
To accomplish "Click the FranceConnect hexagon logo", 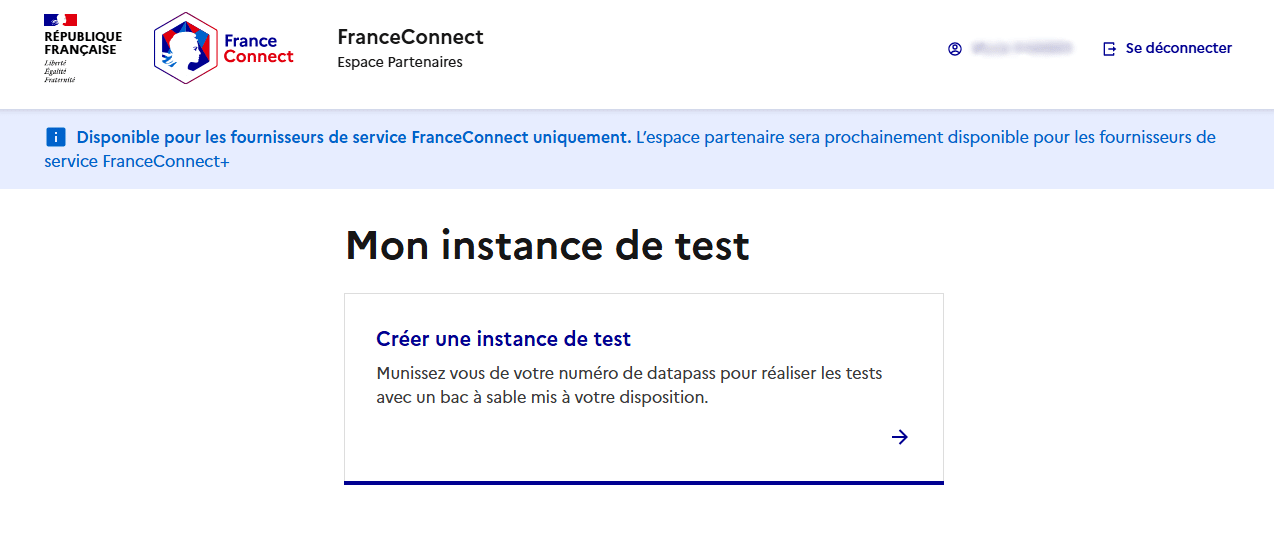I will [x=186, y=48].
